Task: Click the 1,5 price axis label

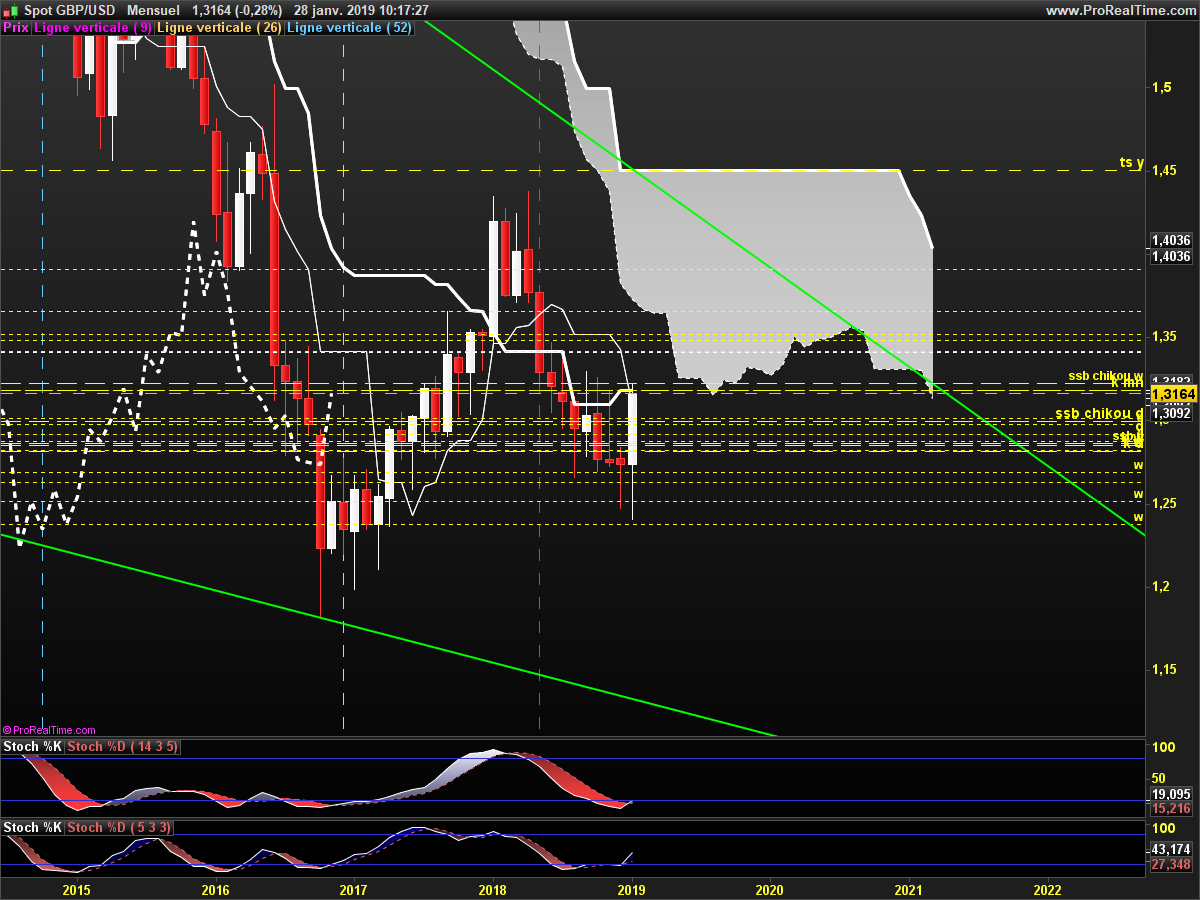Action: 1160,87
